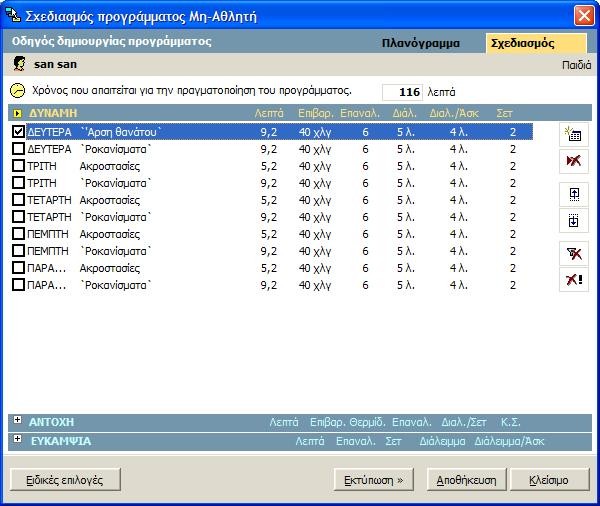Screen dimensions: 600x506
Task: Click the add new exercise calendar icon
Action: [x=573, y=134]
